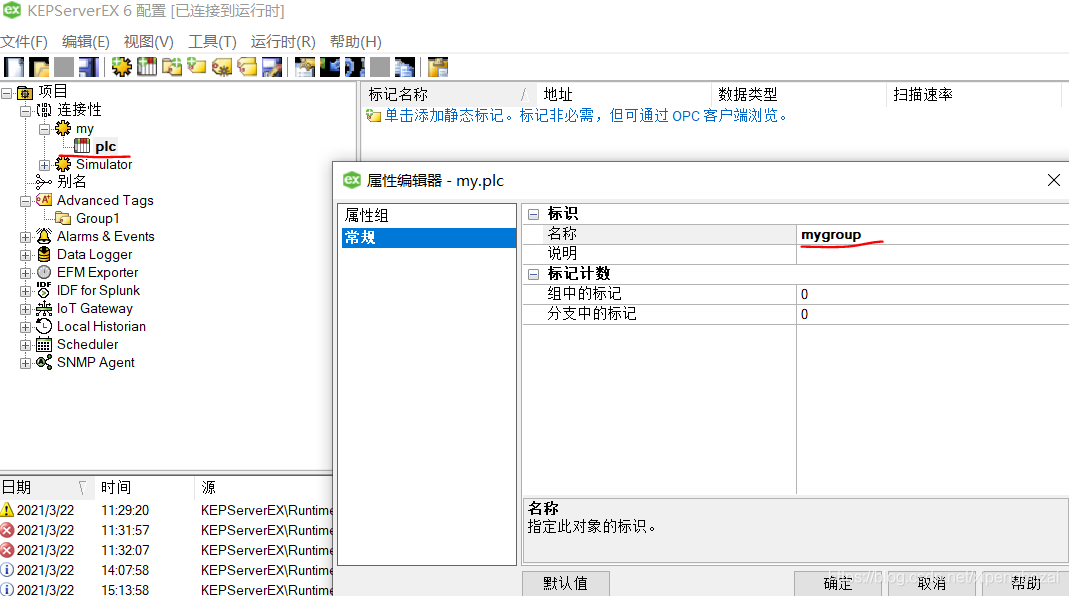This screenshot has height=596, width=1069.
Task: Click the New Project toolbar icon
Action: pos(14,67)
